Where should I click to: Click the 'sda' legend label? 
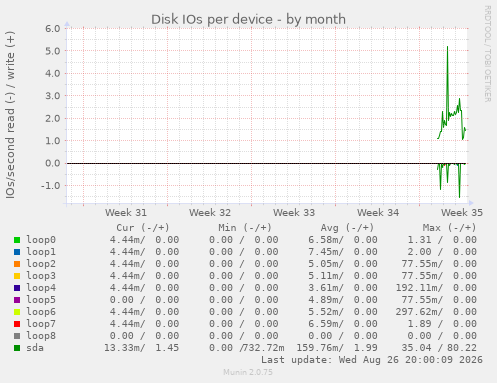point(35,348)
